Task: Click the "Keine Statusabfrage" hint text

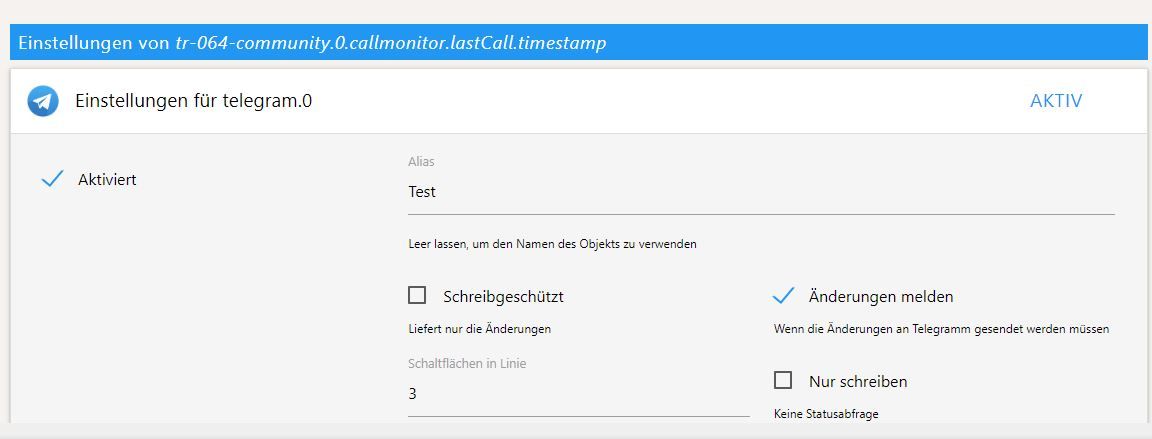Action: [826, 413]
